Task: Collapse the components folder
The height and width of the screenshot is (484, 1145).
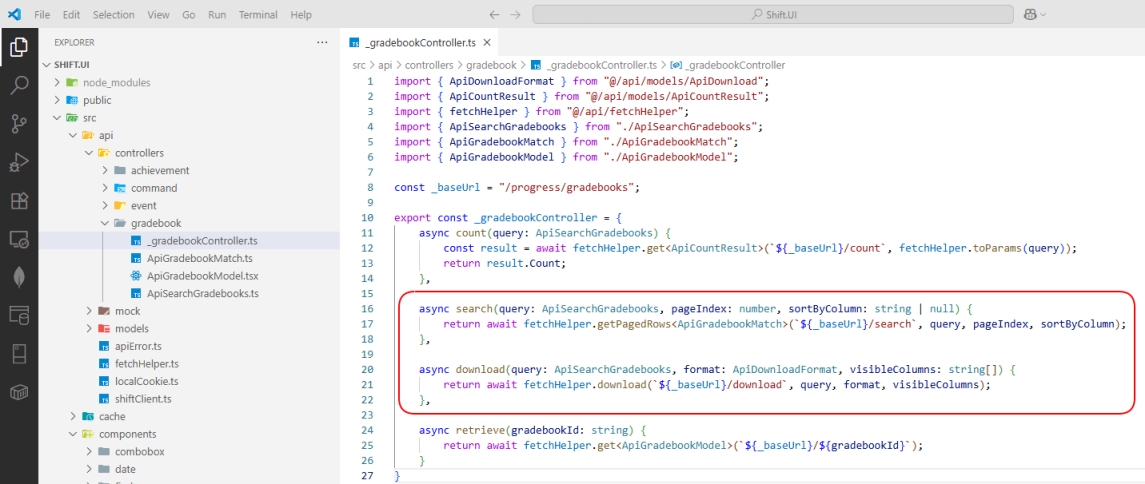Action: tap(73, 434)
